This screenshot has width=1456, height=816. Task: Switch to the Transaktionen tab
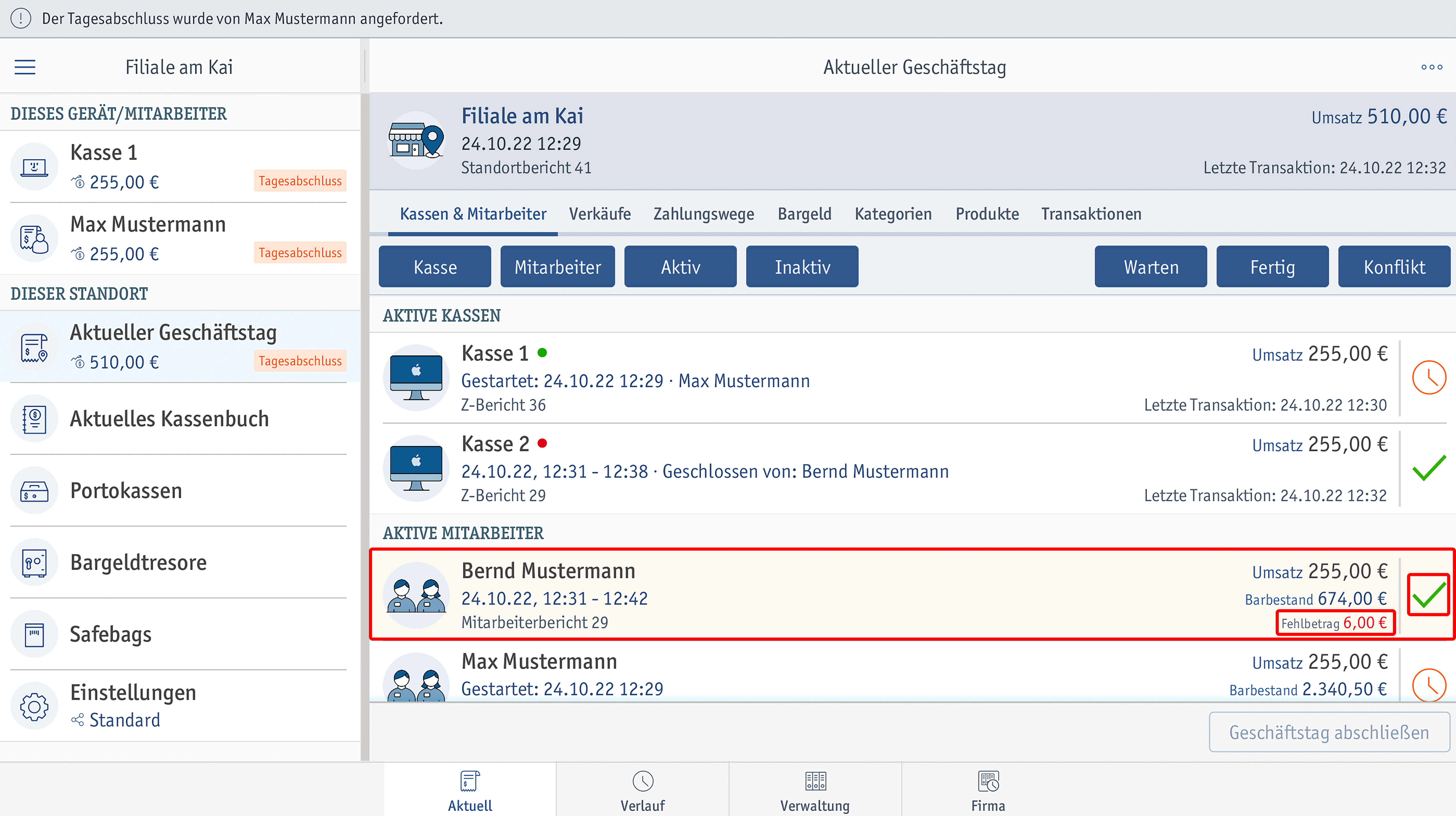(1091, 214)
